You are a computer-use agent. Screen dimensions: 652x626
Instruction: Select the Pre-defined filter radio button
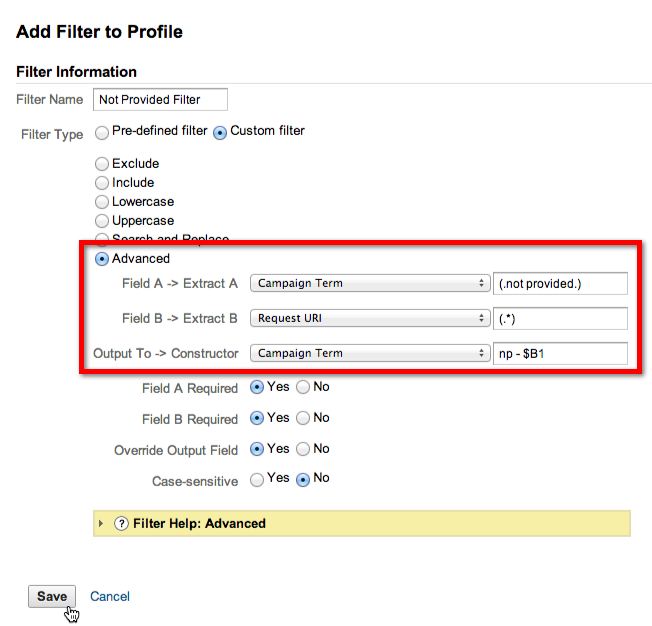click(x=102, y=131)
